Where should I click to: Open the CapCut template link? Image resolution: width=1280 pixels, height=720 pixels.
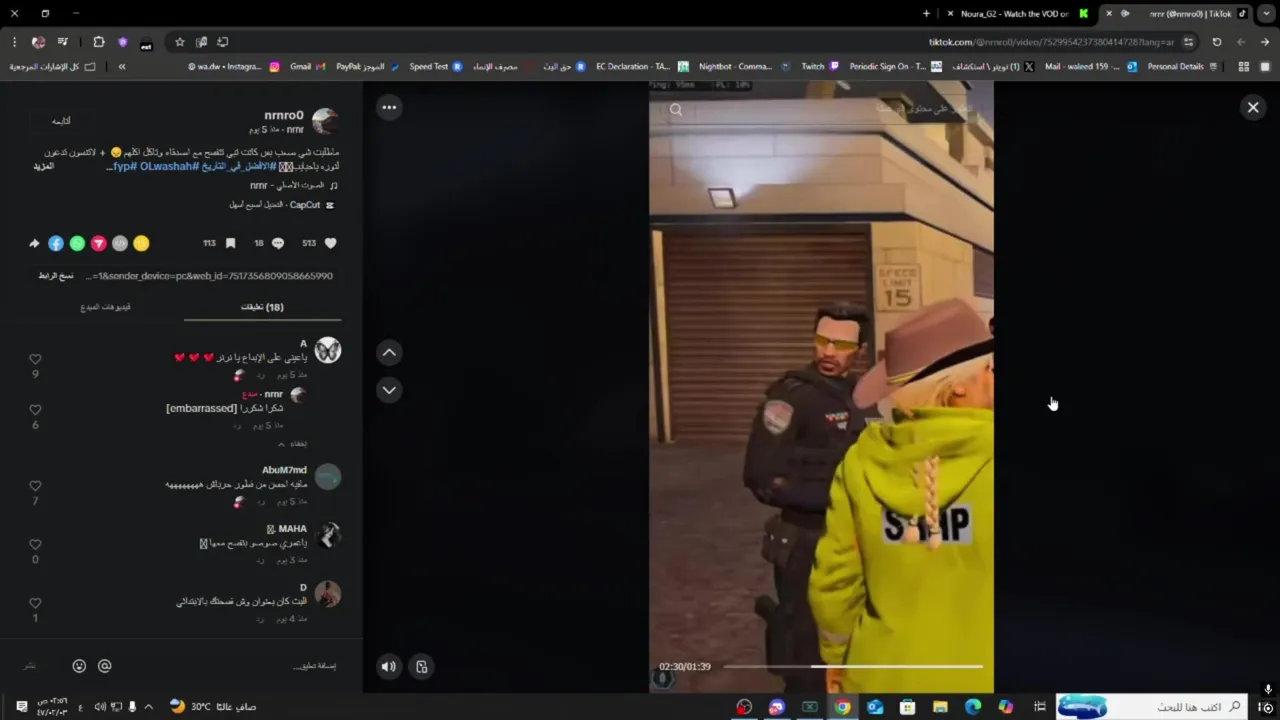[282, 204]
